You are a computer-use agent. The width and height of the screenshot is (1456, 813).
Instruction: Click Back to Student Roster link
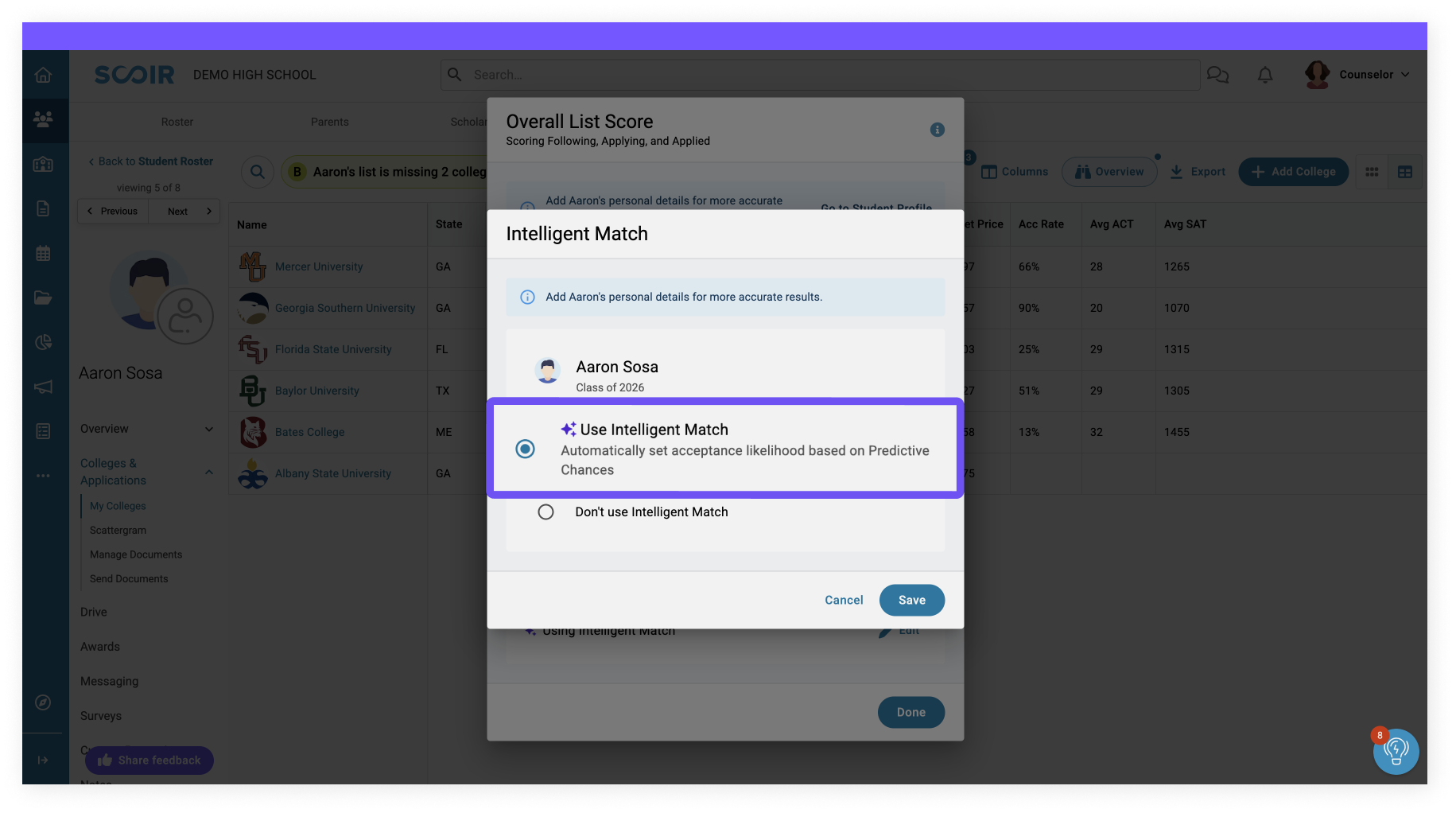point(150,161)
